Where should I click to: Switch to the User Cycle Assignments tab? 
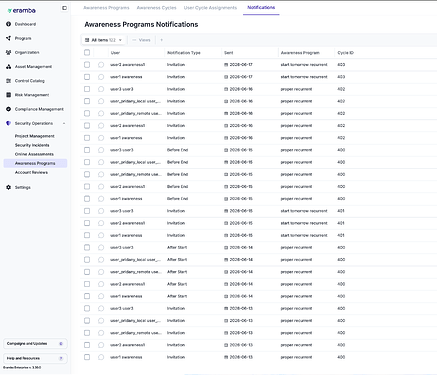pos(210,8)
